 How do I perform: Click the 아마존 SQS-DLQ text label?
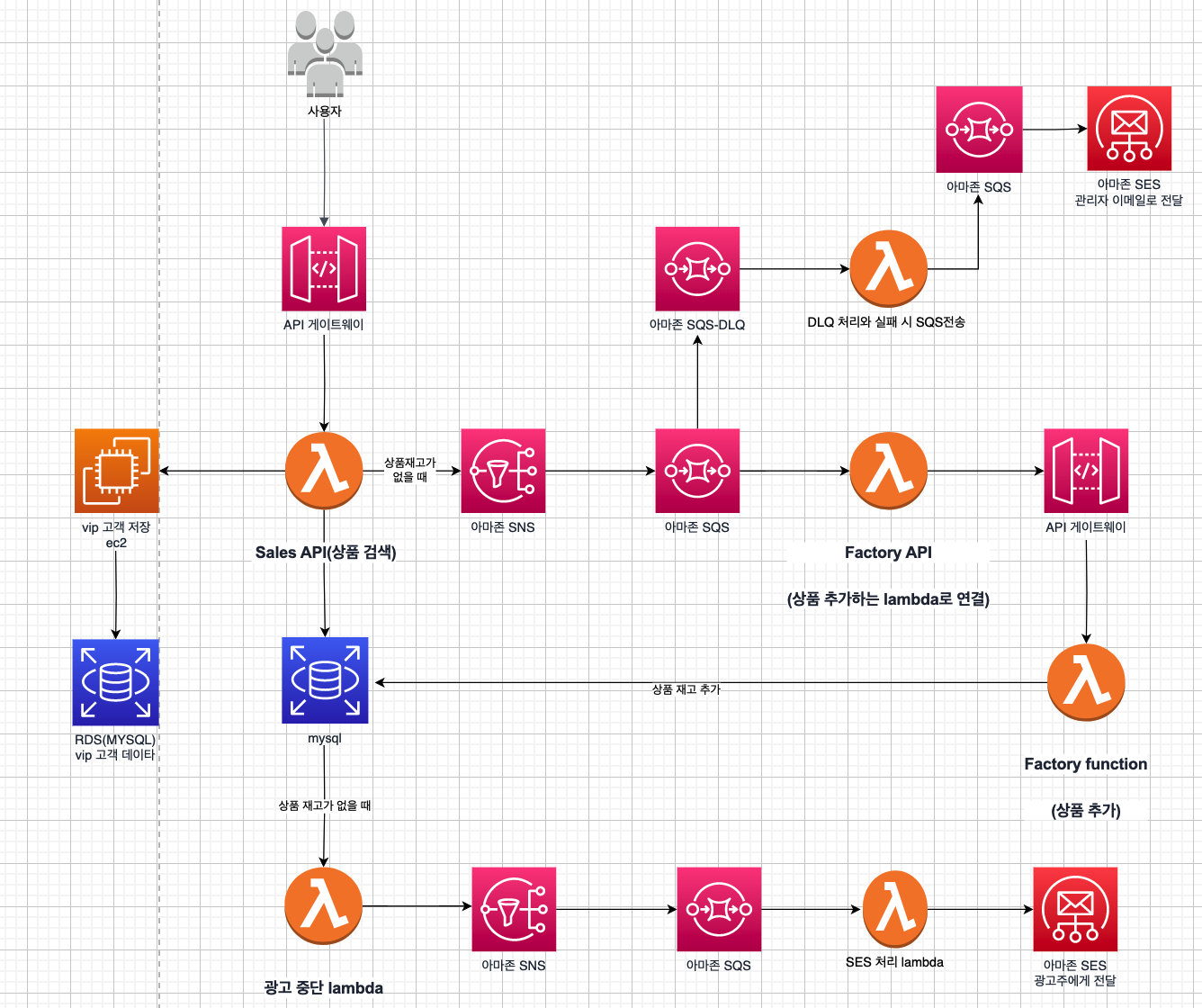click(x=697, y=325)
